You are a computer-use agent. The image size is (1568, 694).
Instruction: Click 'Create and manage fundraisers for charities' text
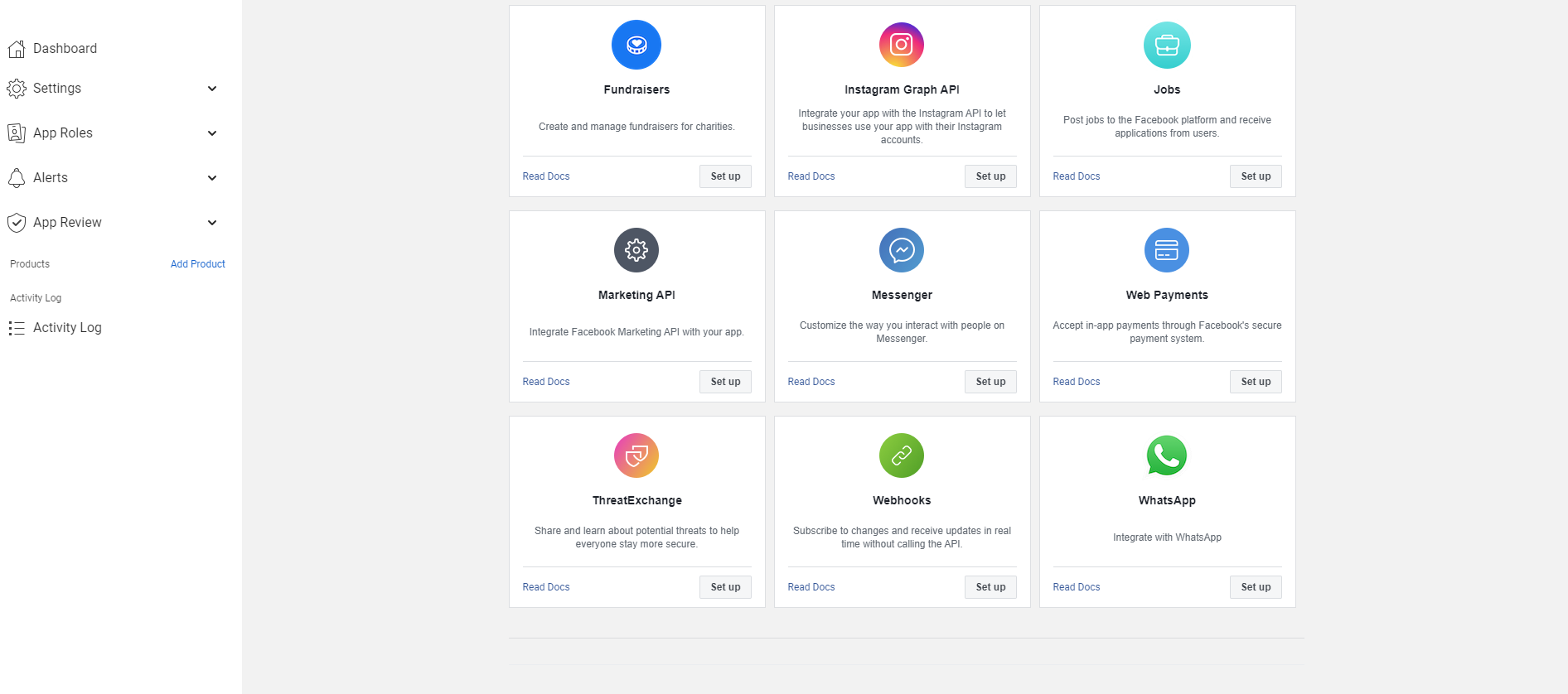point(636,127)
